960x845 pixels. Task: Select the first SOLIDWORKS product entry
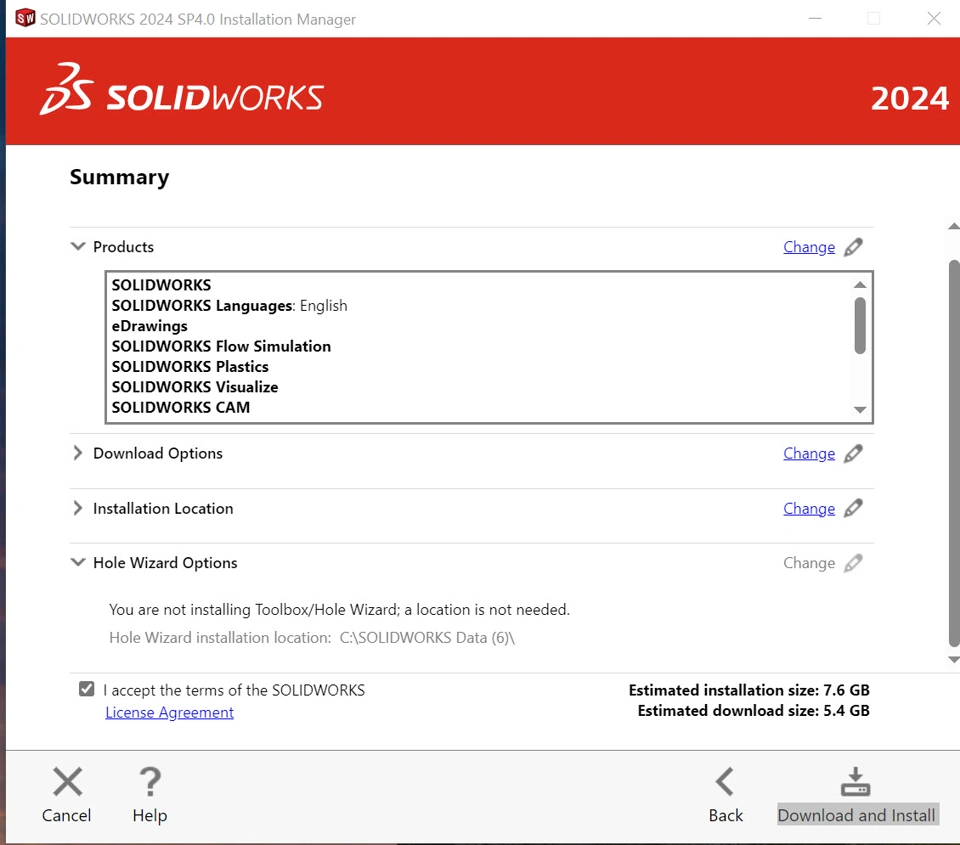pos(161,285)
